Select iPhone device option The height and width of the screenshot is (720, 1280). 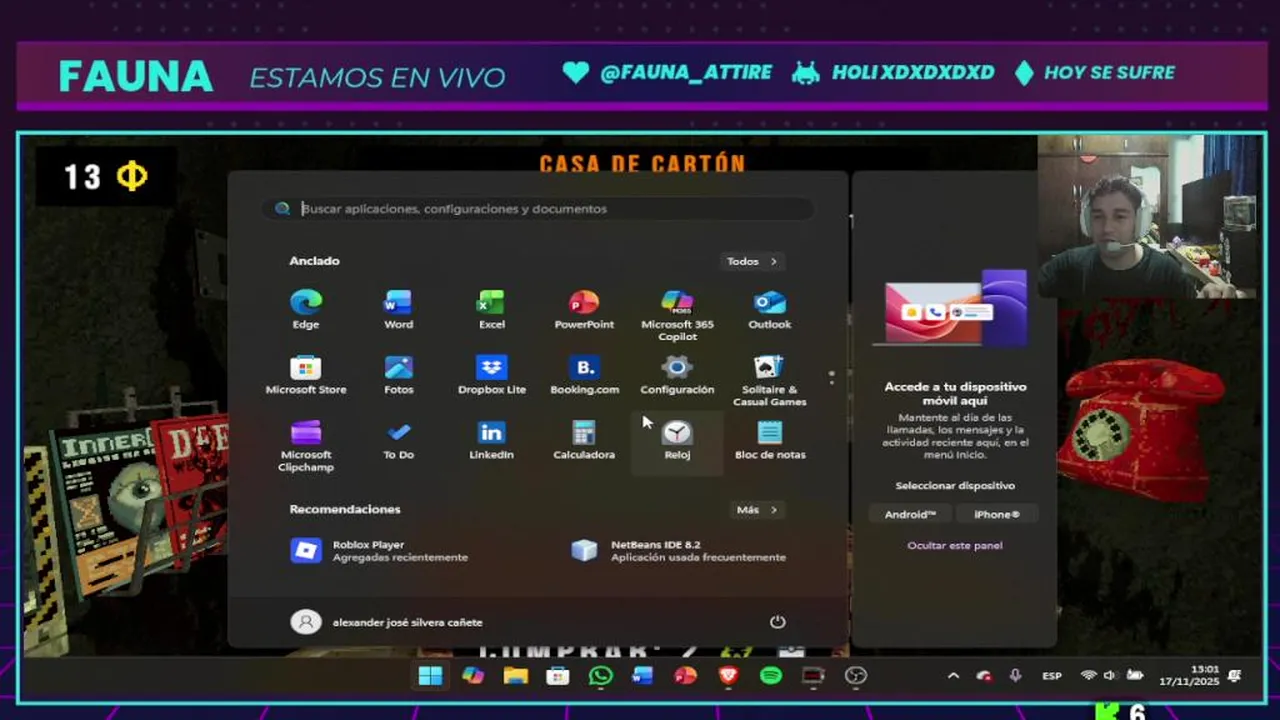pyautogui.click(x=996, y=514)
